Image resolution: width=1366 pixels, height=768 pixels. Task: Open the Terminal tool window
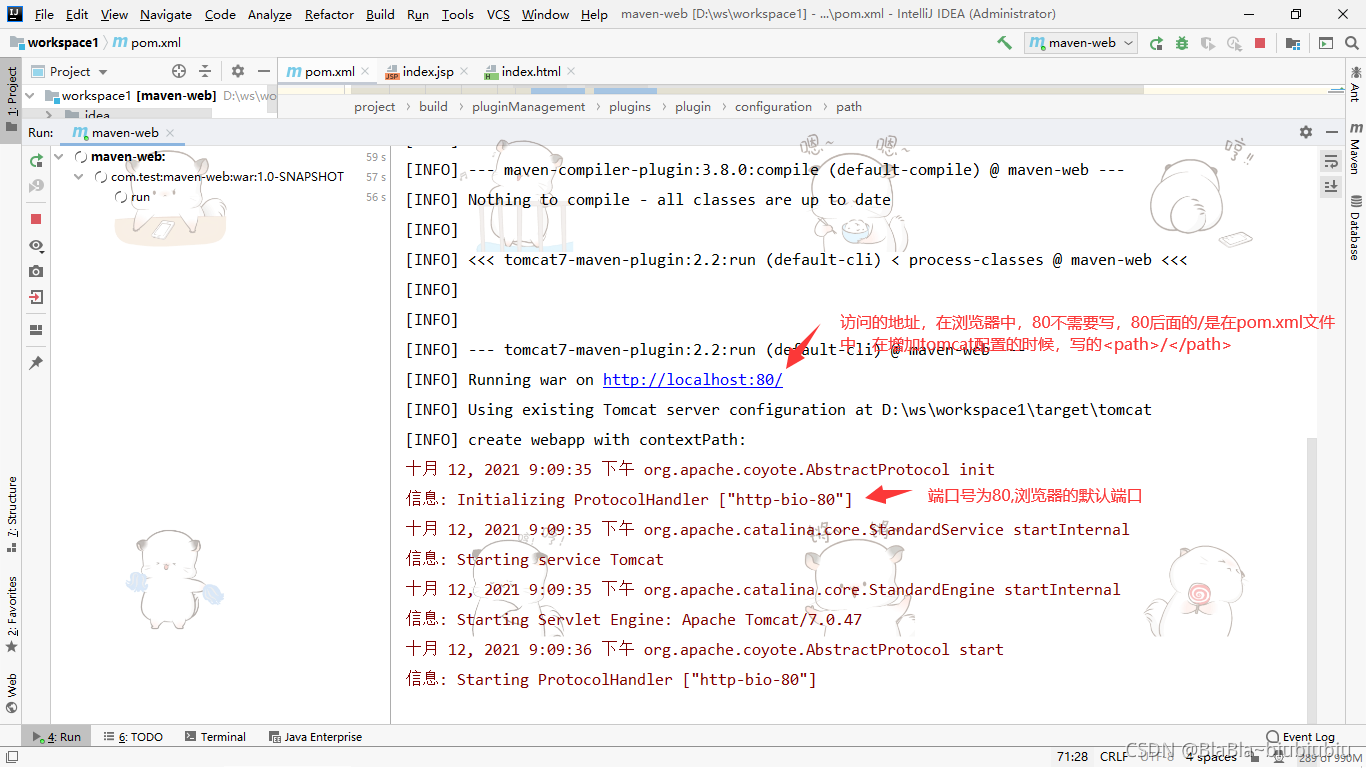pos(215,737)
